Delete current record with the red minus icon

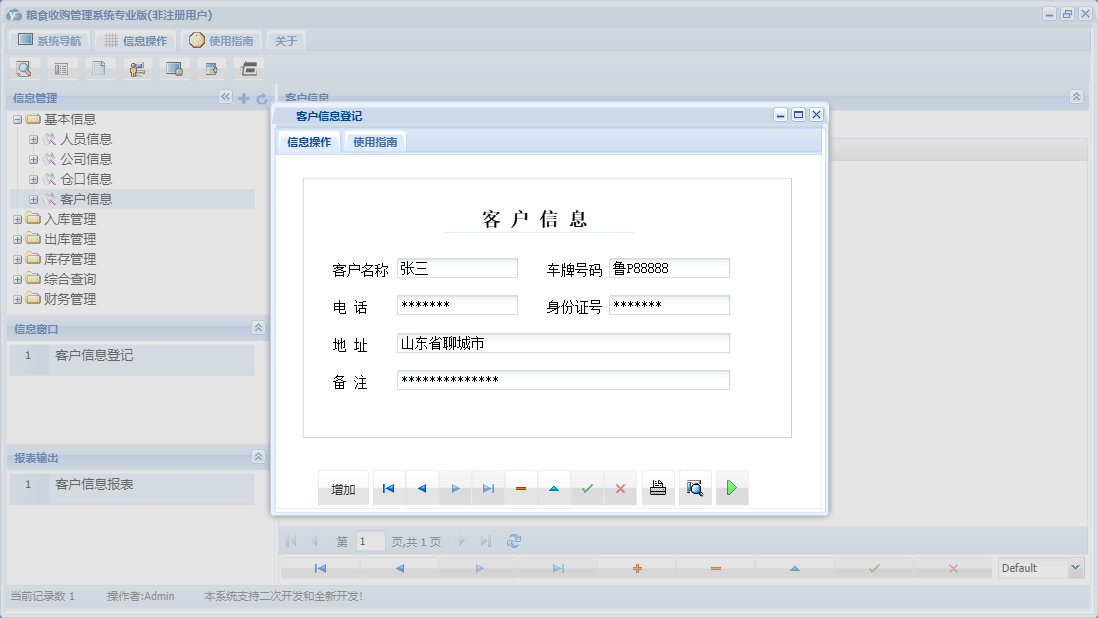point(521,487)
